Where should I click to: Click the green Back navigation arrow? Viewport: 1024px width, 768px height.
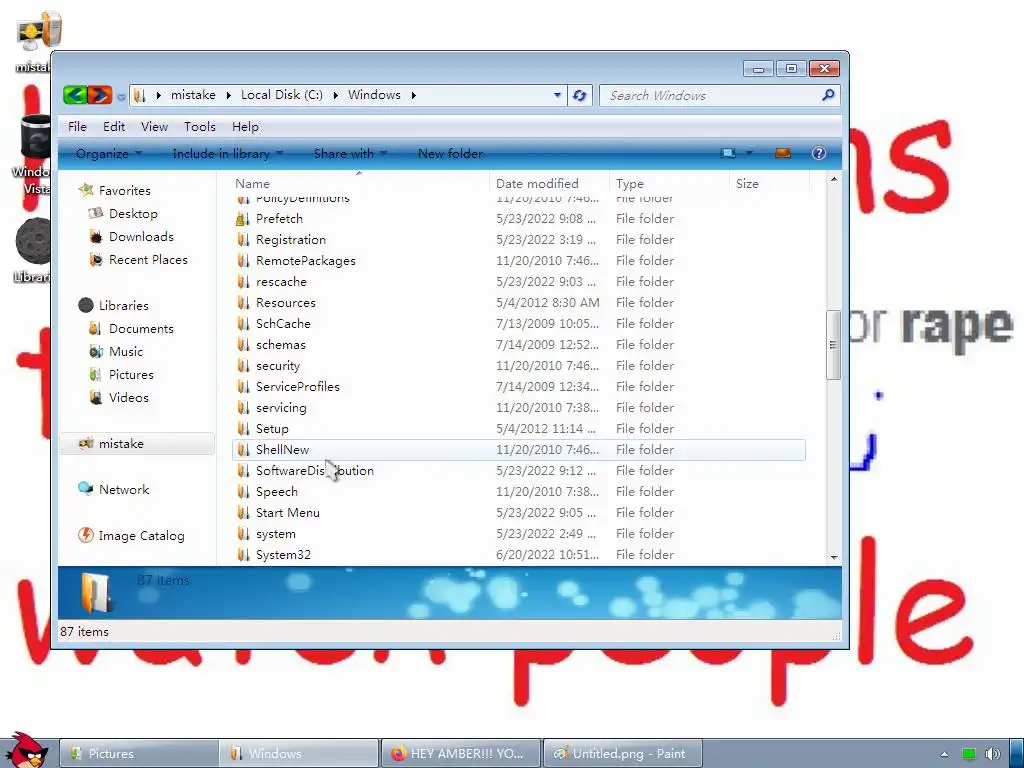[x=76, y=95]
